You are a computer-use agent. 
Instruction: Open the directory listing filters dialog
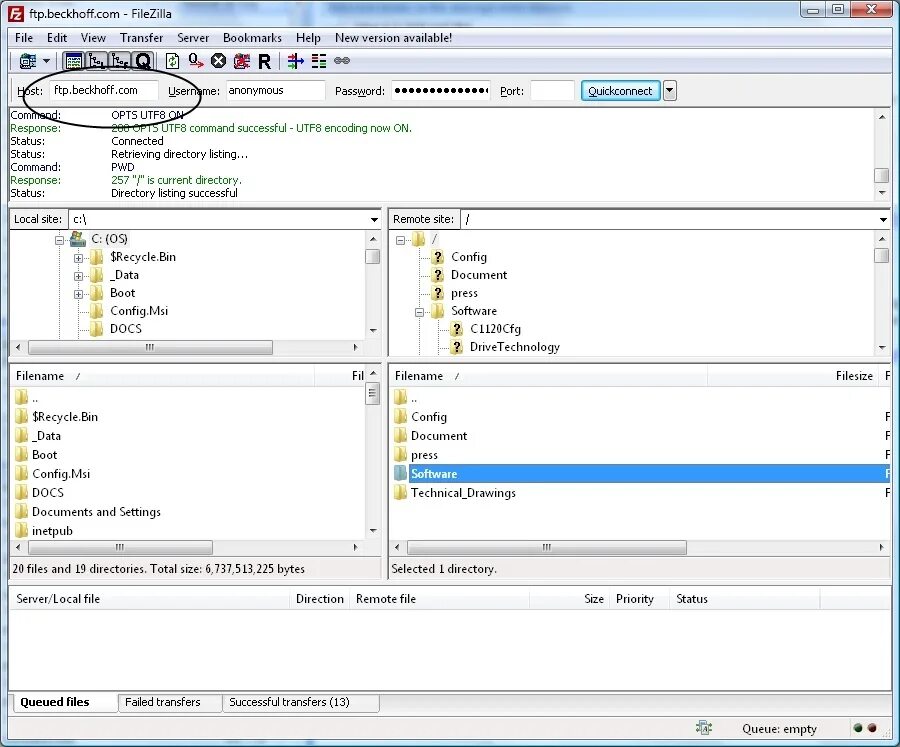point(296,61)
